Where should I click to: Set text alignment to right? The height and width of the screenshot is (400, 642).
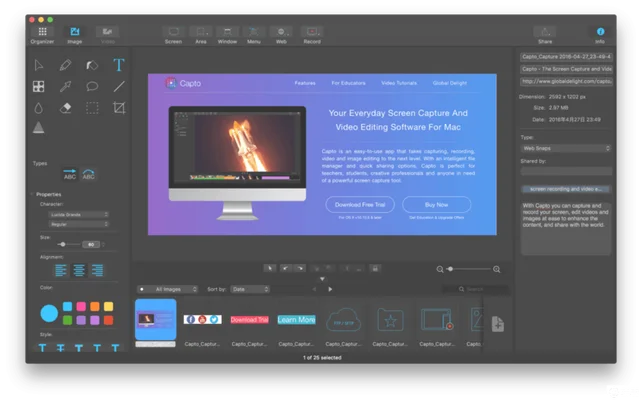point(97,270)
